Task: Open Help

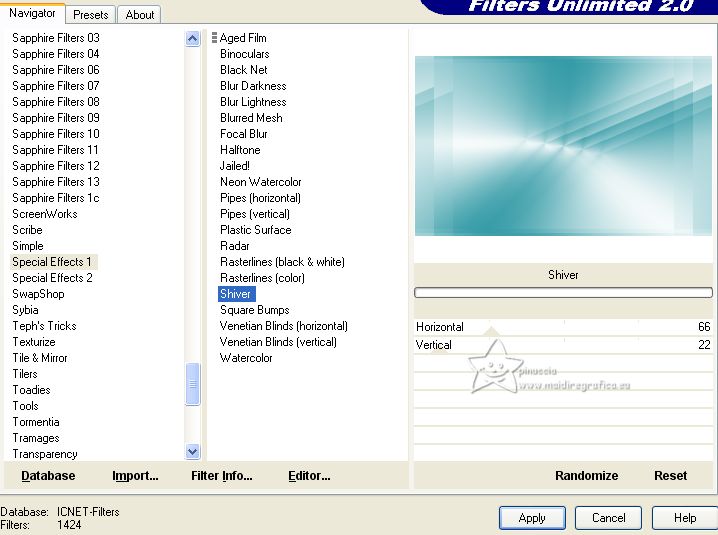Action: point(685,518)
